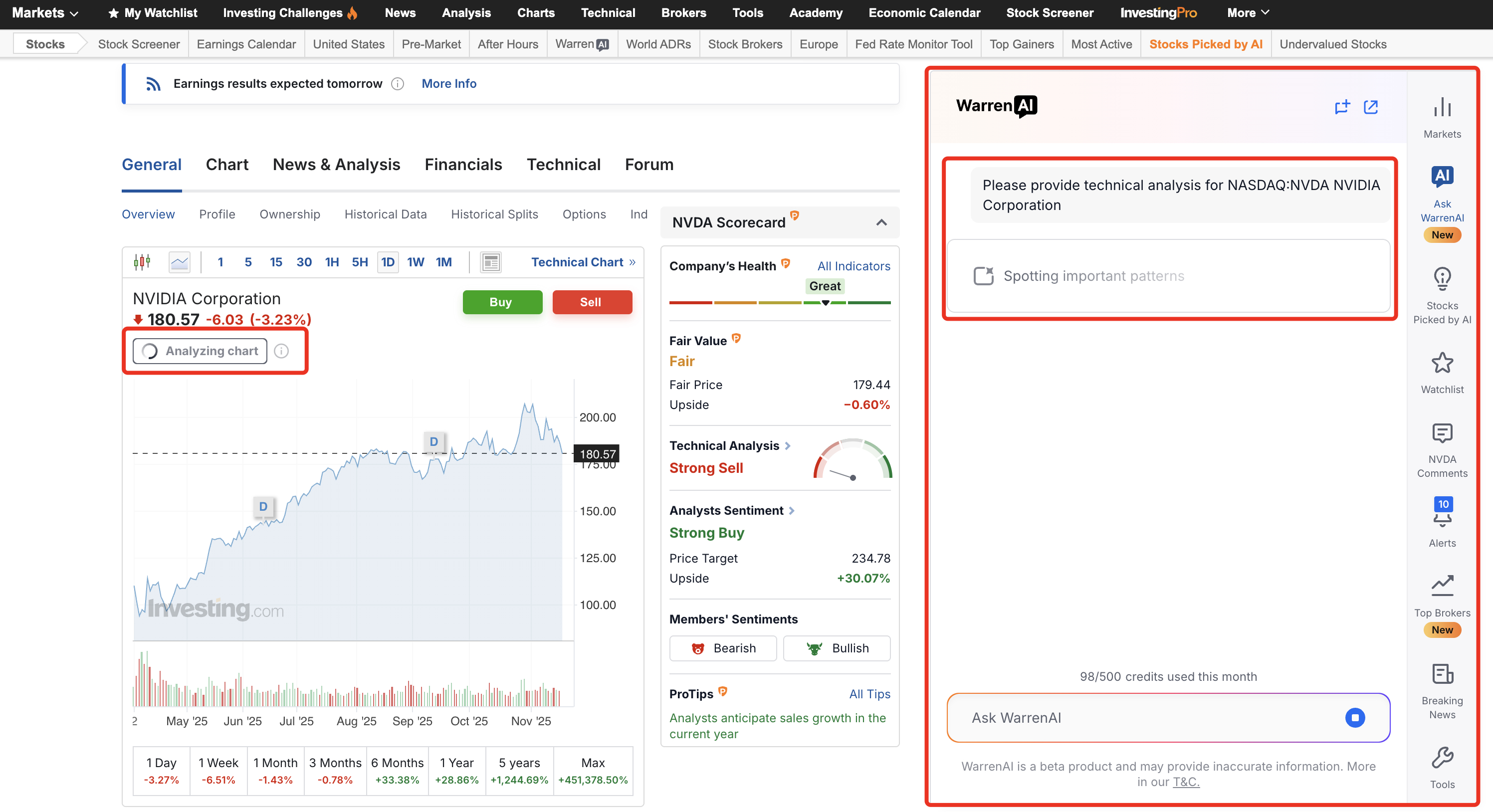Open the Watchlist star icon in sidebar
The height and width of the screenshot is (812, 1493).
(x=1442, y=364)
